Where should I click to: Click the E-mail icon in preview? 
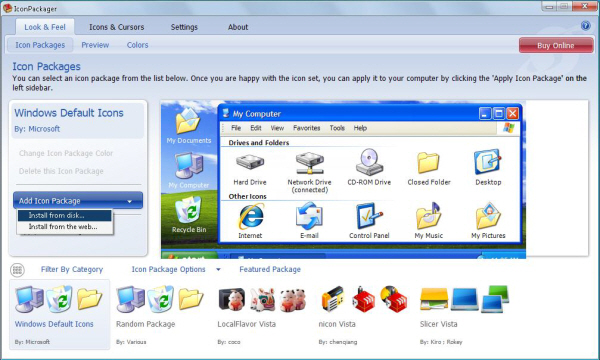click(x=309, y=216)
